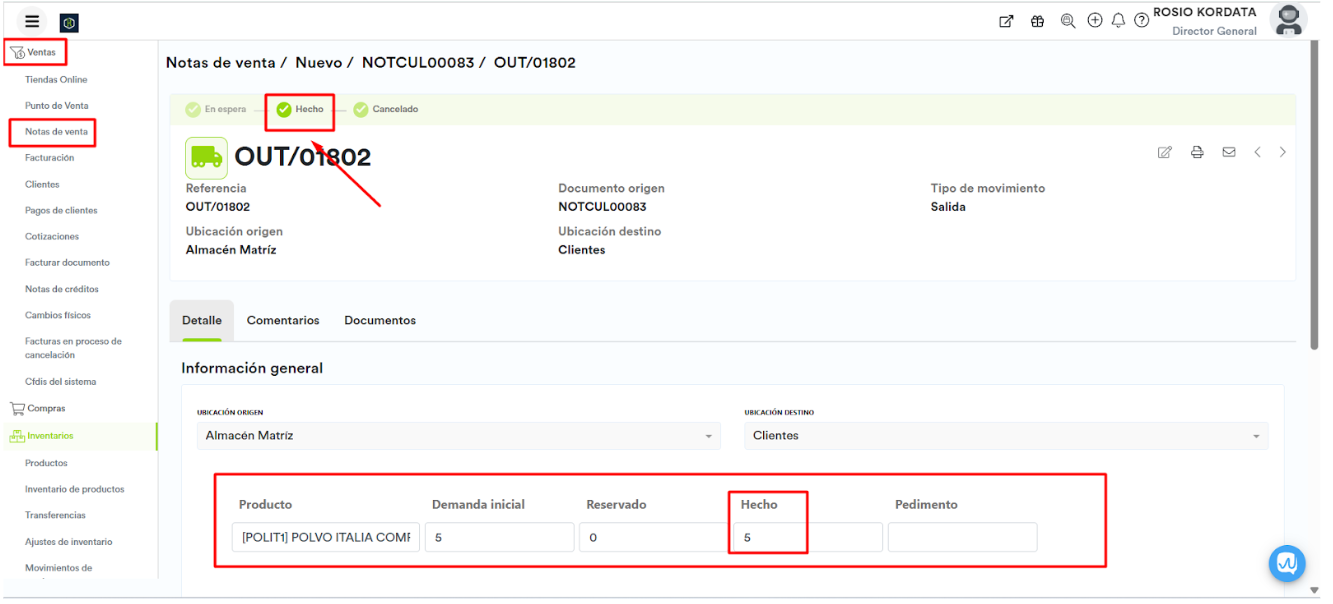Send by email using the envelope icon
The width and height of the screenshot is (1333, 604).
pos(1229,152)
